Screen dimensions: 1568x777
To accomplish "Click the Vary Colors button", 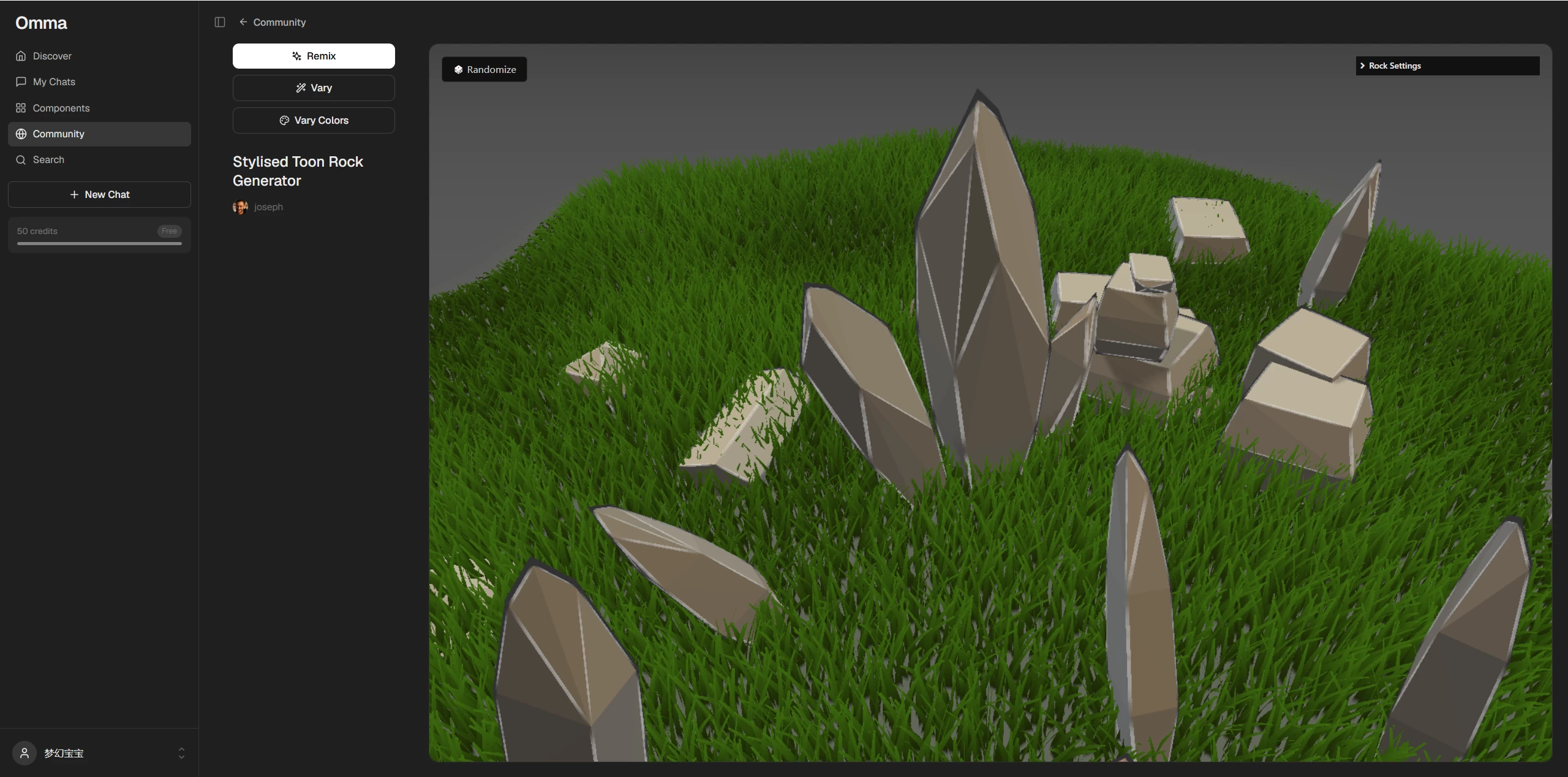I will click(314, 120).
